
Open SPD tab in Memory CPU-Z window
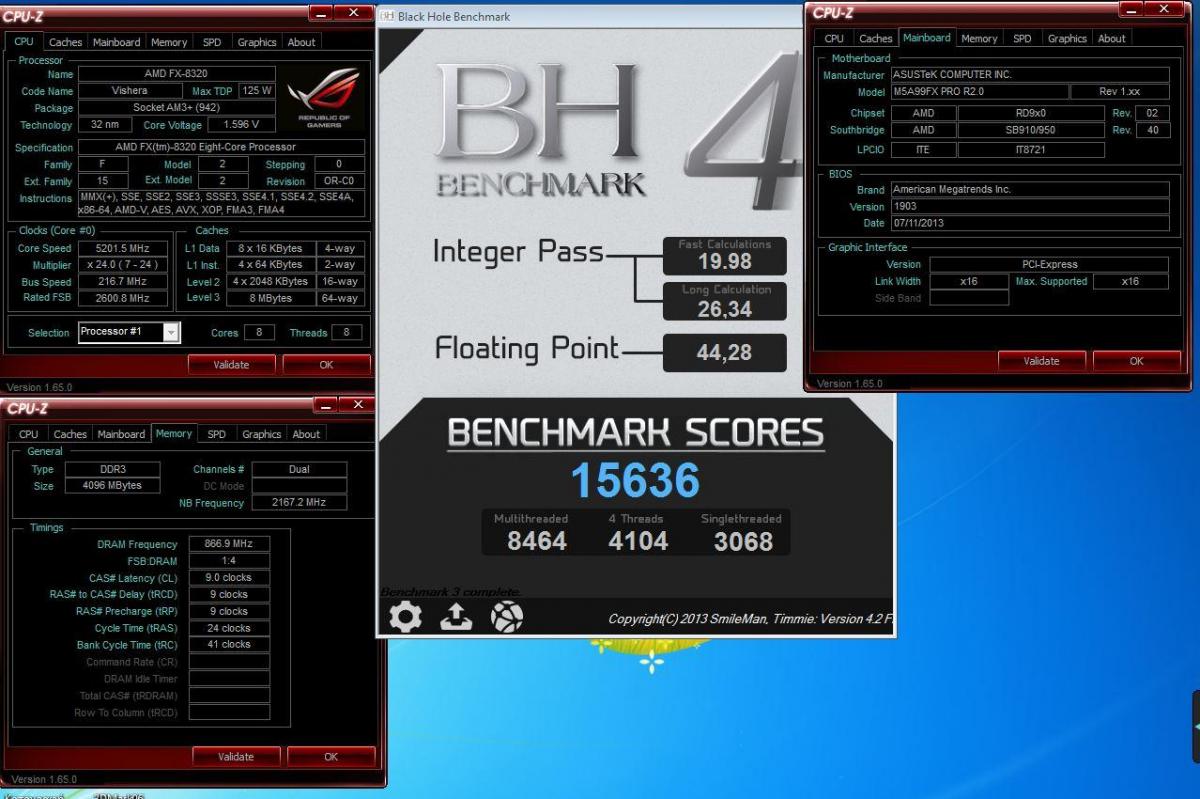(216, 434)
